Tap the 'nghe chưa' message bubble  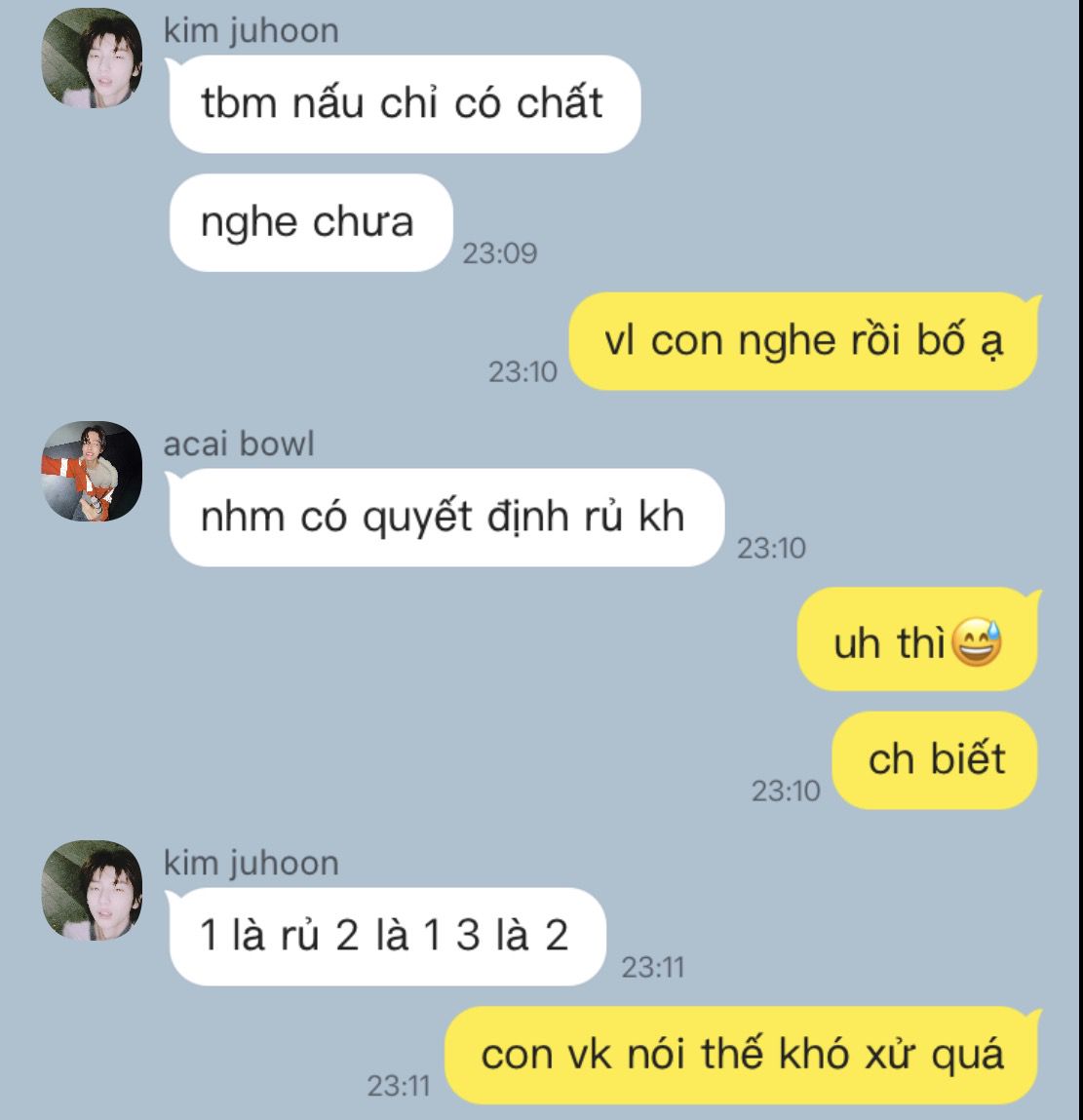[311, 222]
